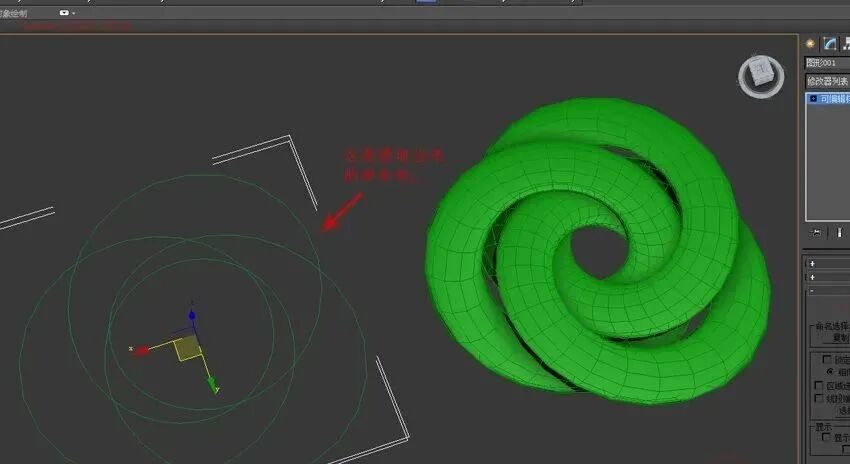Viewport: 850px width, 464px height.
Task: Enable the 显示 checkbox in display group
Action: tap(826, 437)
